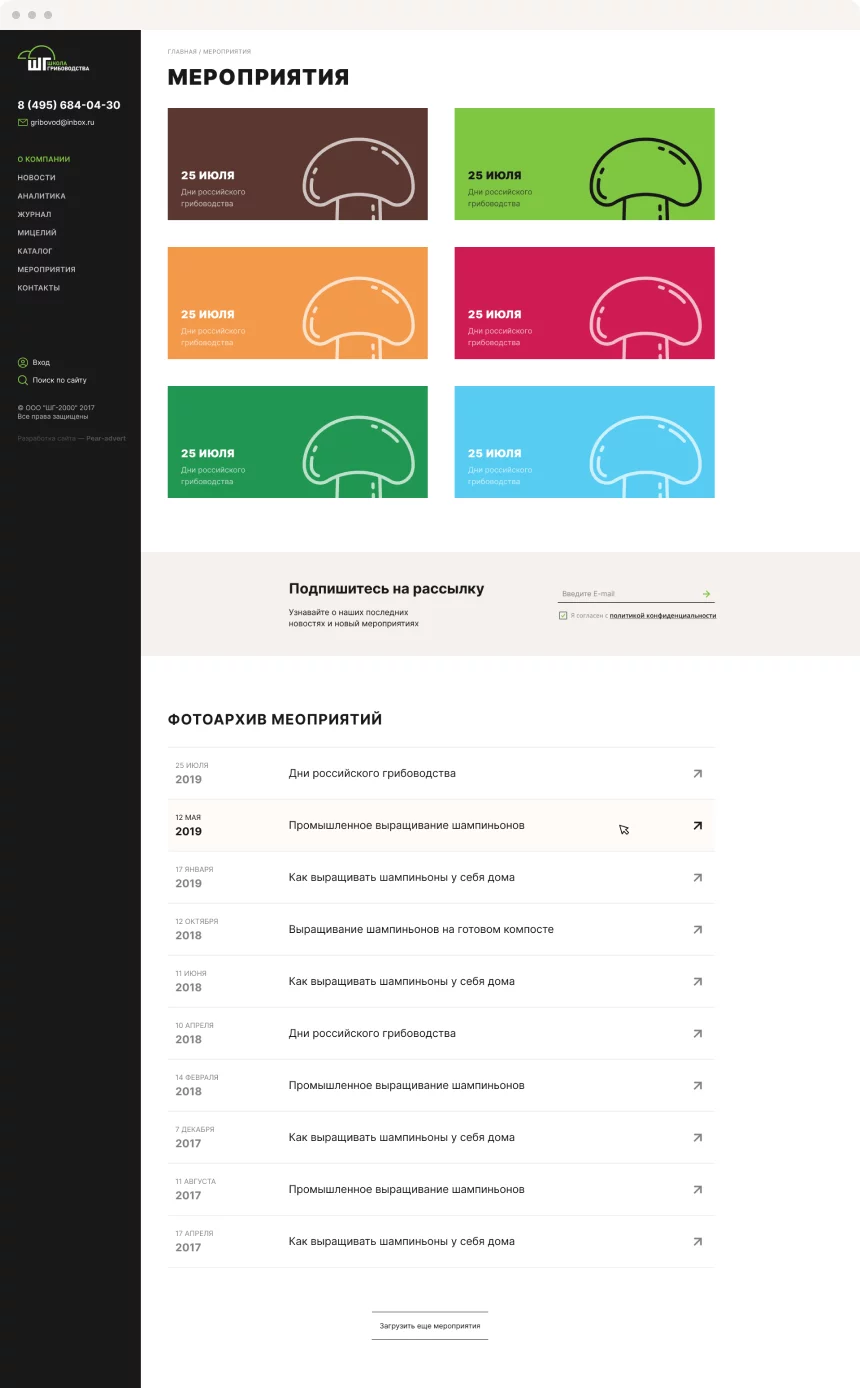Viewport: 860px width, 1388px height.
Task: Click the 12 мая 2019 Промышленное выращивание шампиньонов title
Action: tap(407, 825)
